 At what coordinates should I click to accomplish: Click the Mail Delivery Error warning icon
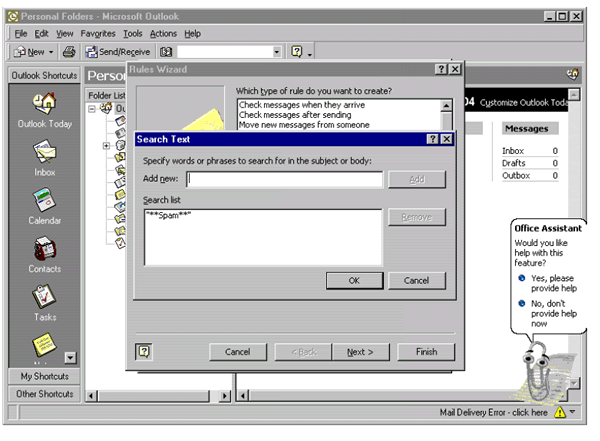[x=559, y=412]
